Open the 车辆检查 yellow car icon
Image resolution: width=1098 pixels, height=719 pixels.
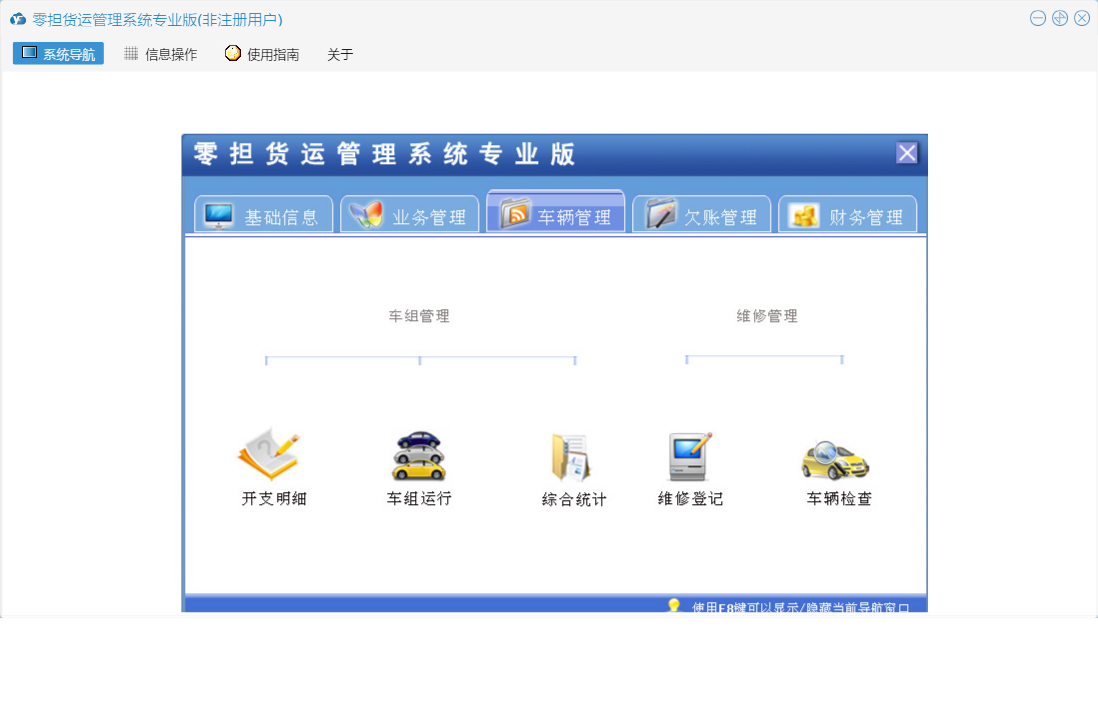pos(835,460)
